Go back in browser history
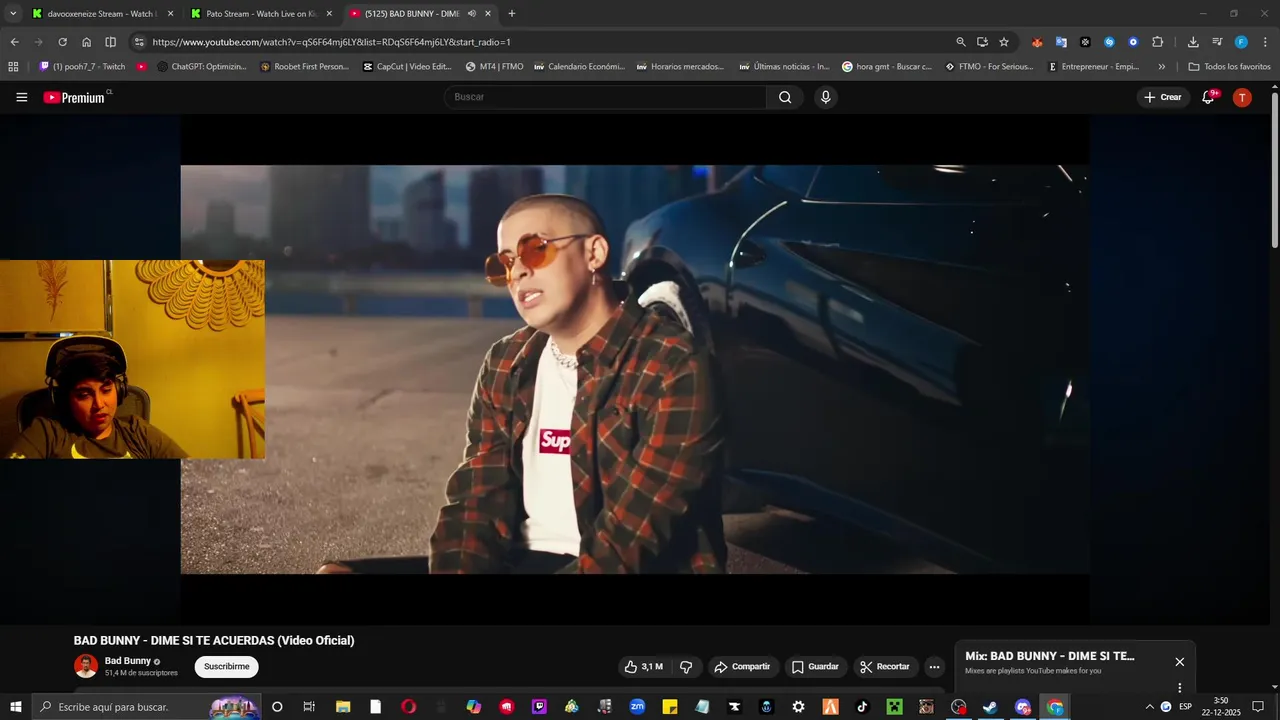This screenshot has height=720, width=1280. (14, 42)
